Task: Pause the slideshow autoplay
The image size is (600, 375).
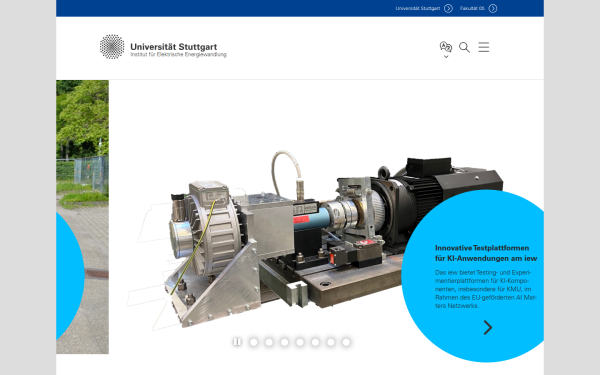Action: [237, 342]
